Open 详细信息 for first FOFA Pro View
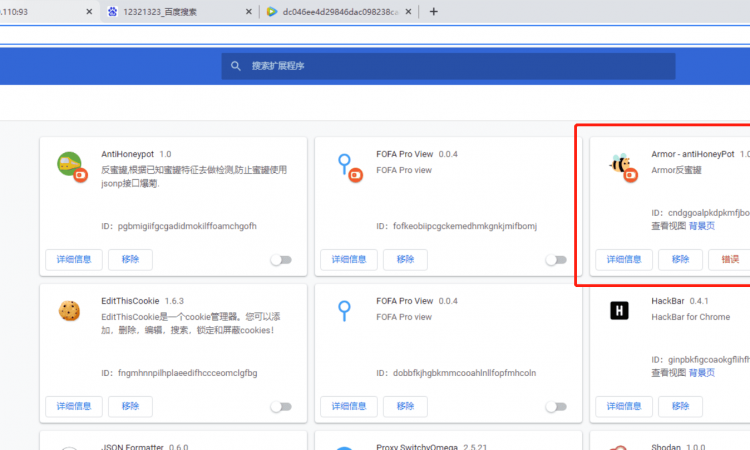This screenshot has width=750, height=450. pyautogui.click(x=349, y=259)
